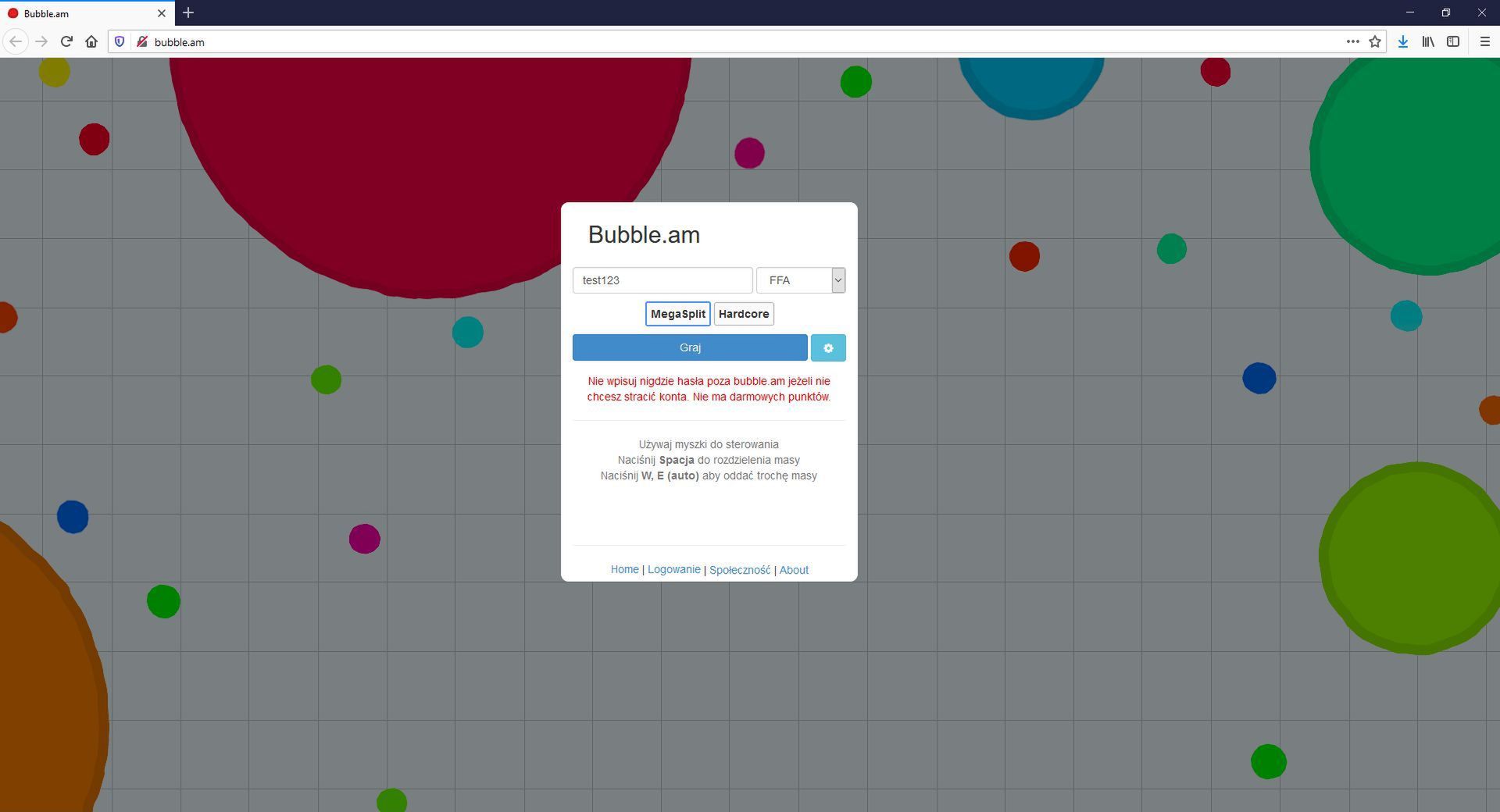
Task: Focus the nickname field containing test123
Action: (x=662, y=280)
